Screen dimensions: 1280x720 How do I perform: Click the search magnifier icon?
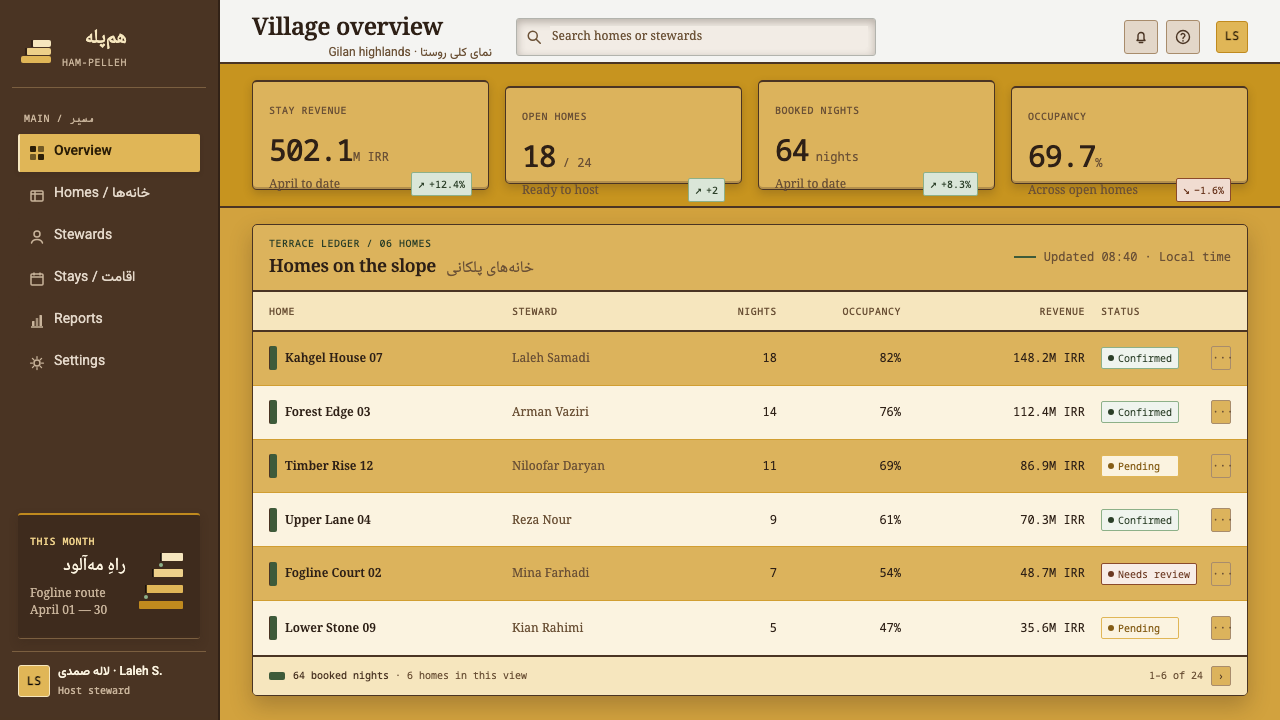coord(534,37)
